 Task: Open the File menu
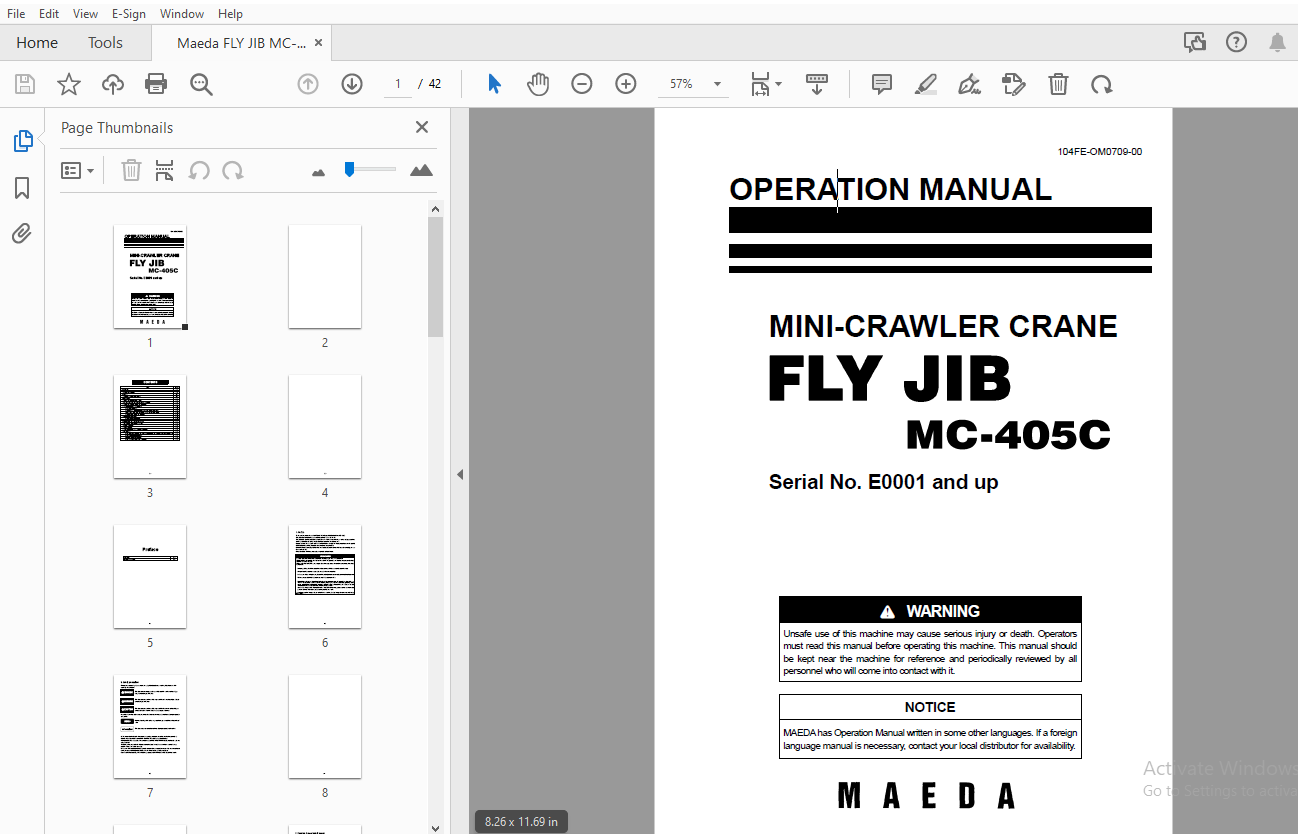click(16, 14)
